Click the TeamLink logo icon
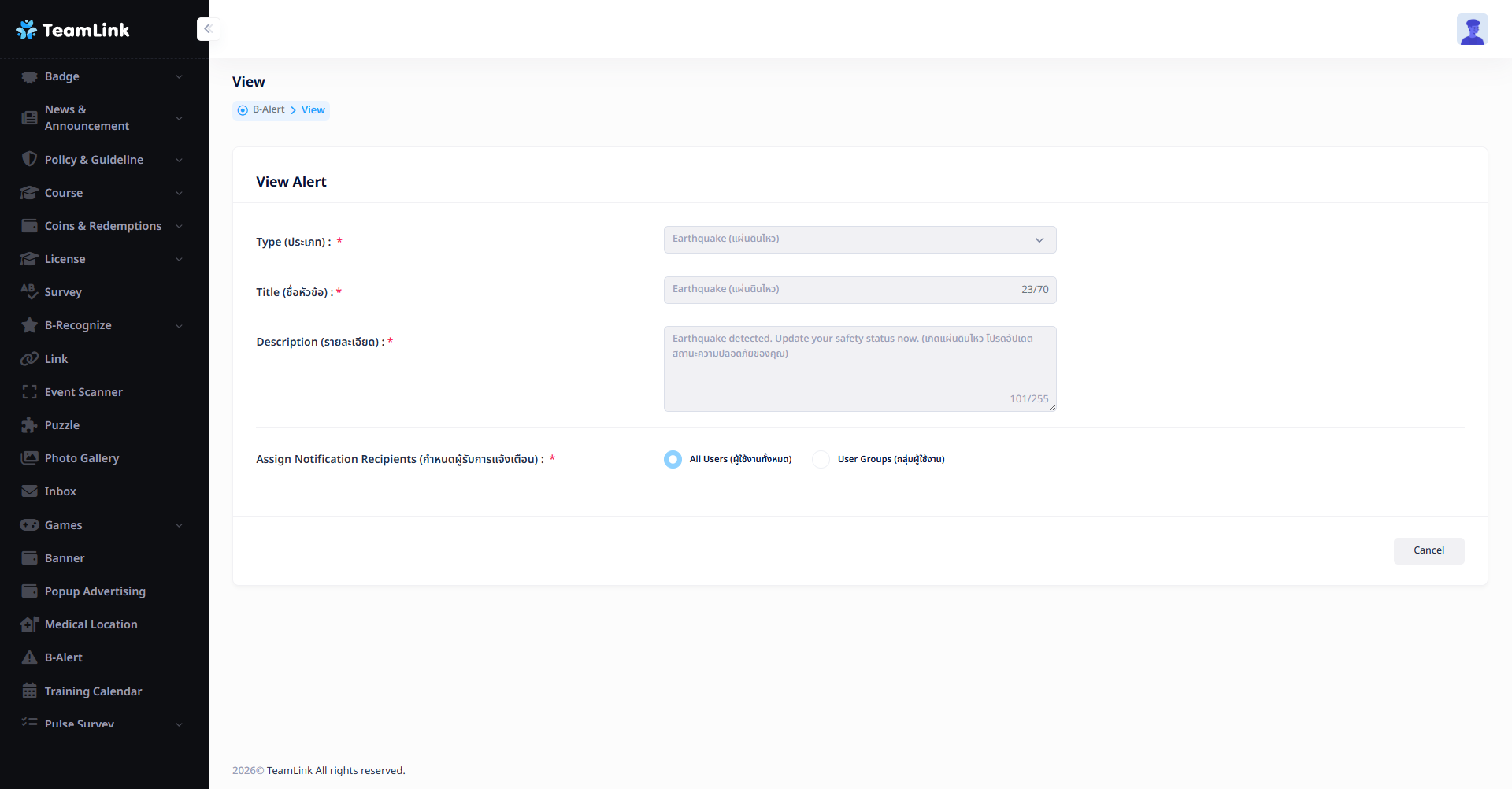1512x789 pixels. coord(26,30)
